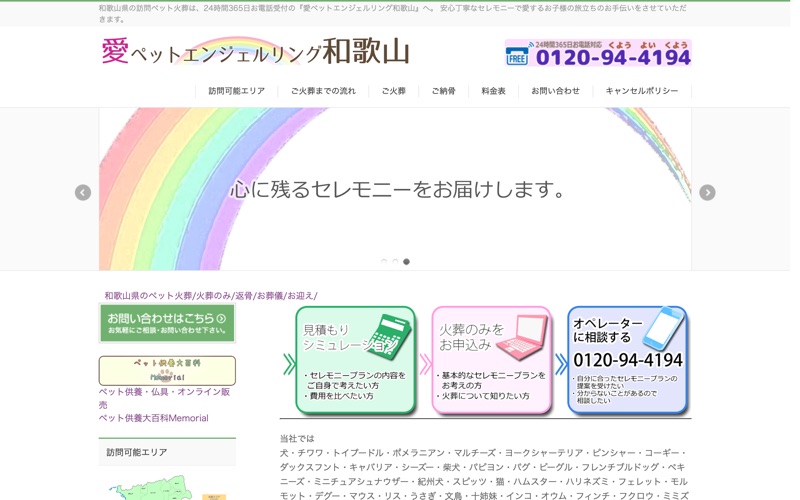
Task: Open the お問い合わせ menu item
Action: click(555, 91)
